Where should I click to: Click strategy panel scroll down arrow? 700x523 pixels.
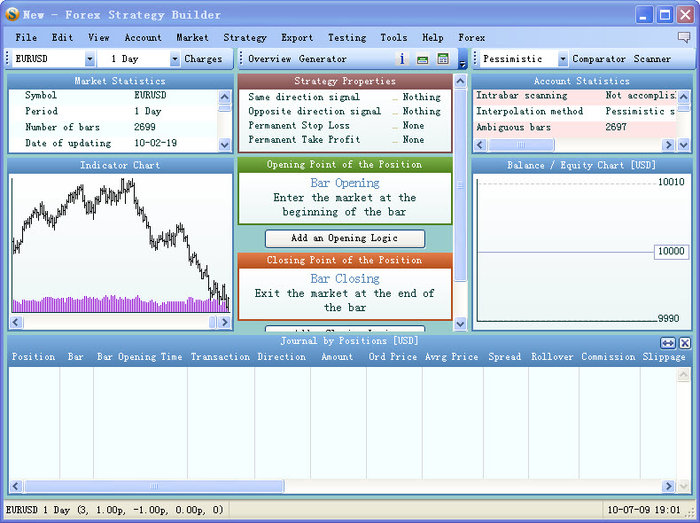tap(460, 324)
